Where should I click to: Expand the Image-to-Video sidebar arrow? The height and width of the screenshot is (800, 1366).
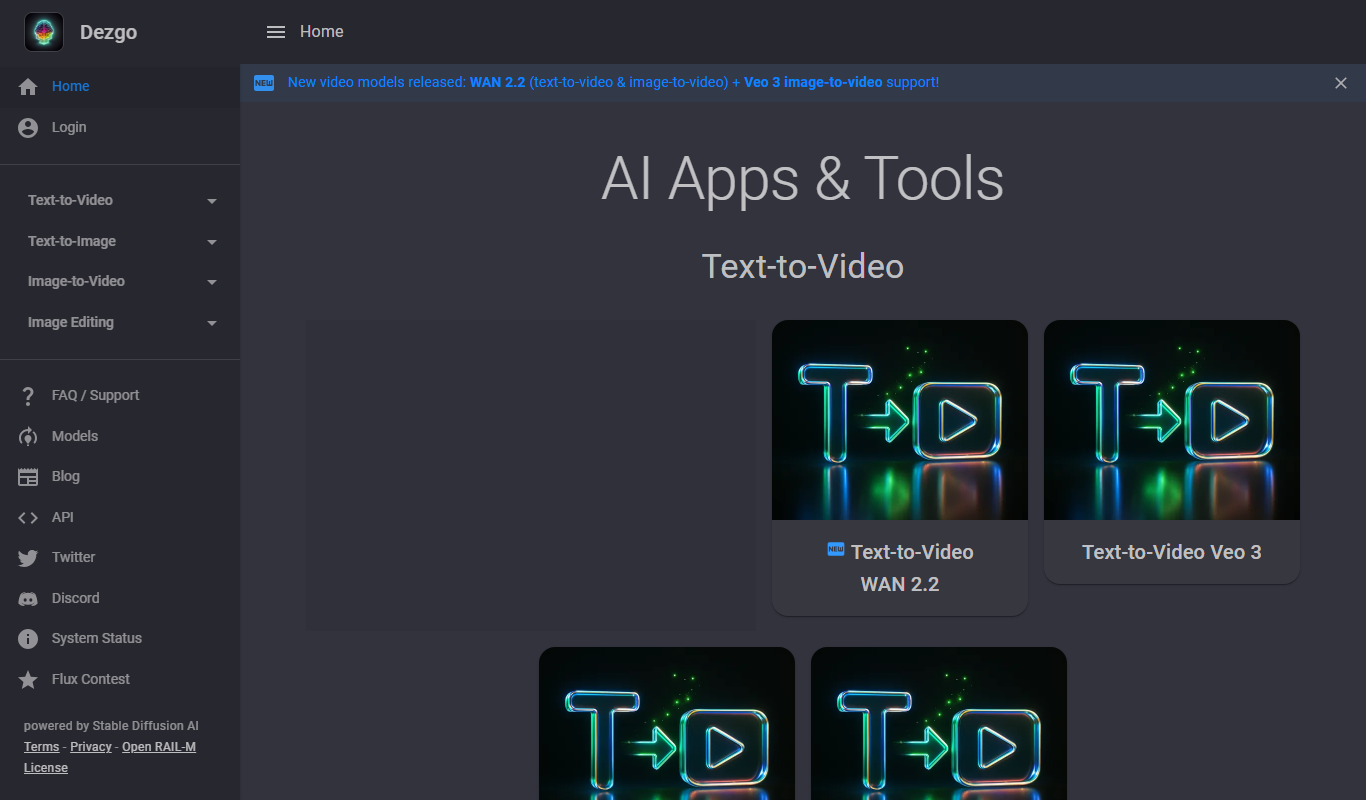click(212, 283)
